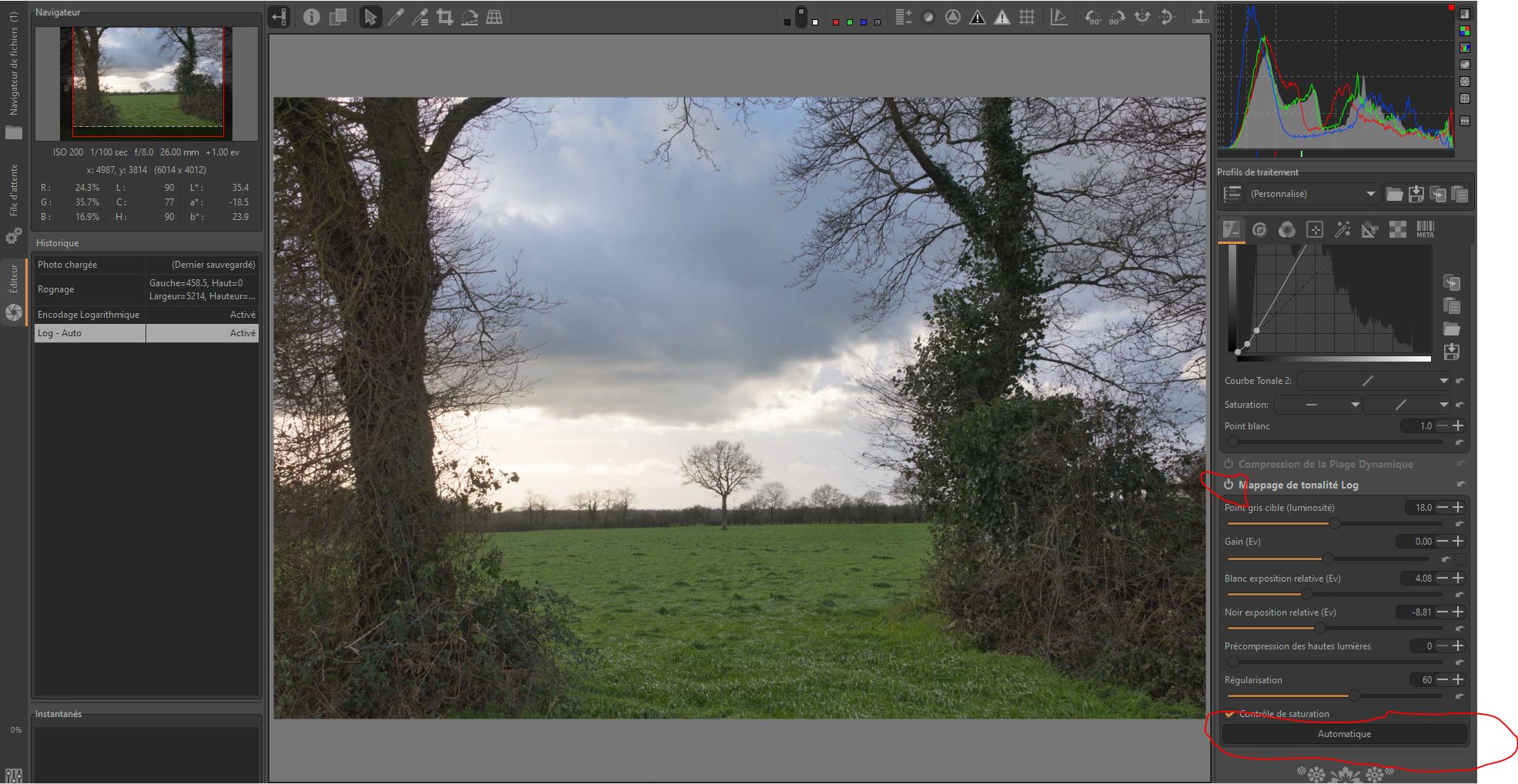Enable Compression de la Plage Dynamique
This screenshot has height=784, width=1518.
click(x=1229, y=464)
